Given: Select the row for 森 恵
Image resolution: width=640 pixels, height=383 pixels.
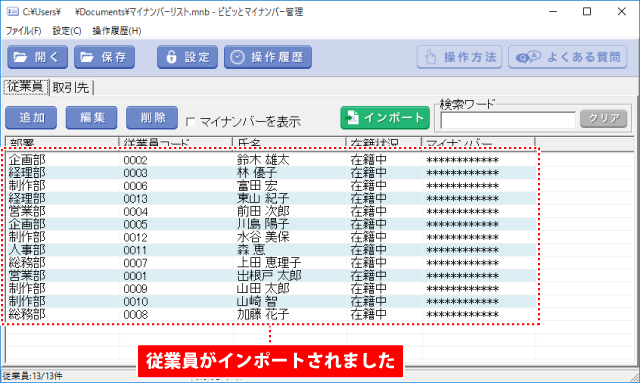Looking at the screenshot, I should [x=271, y=250].
